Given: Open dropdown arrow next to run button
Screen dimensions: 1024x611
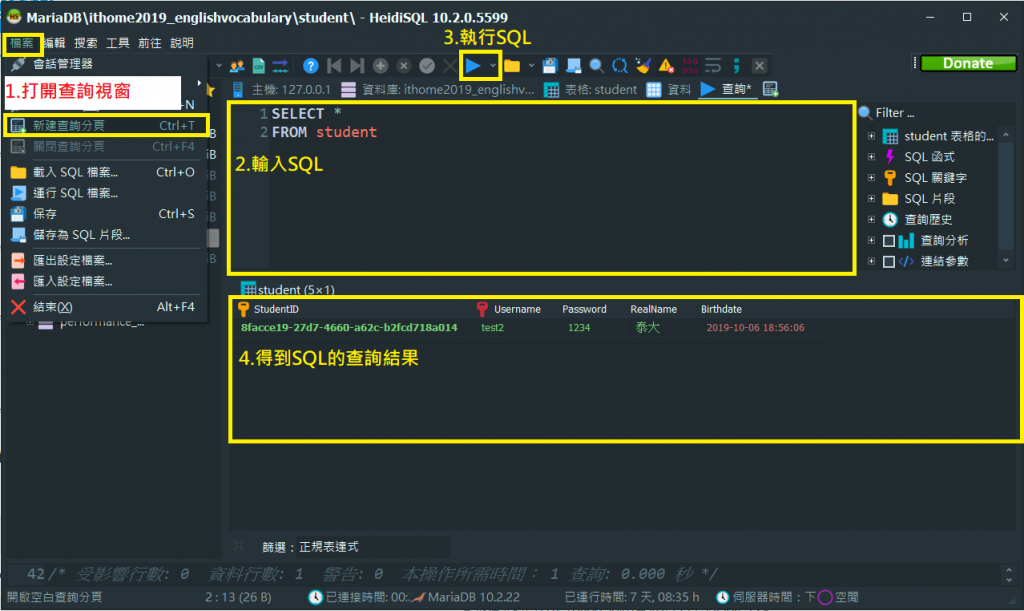Looking at the screenshot, I should coord(493,65).
